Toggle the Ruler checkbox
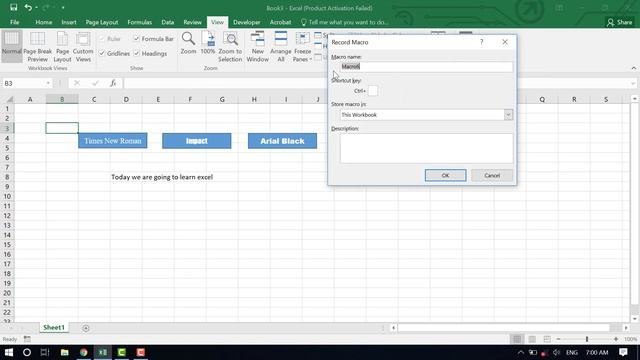 tap(102, 39)
